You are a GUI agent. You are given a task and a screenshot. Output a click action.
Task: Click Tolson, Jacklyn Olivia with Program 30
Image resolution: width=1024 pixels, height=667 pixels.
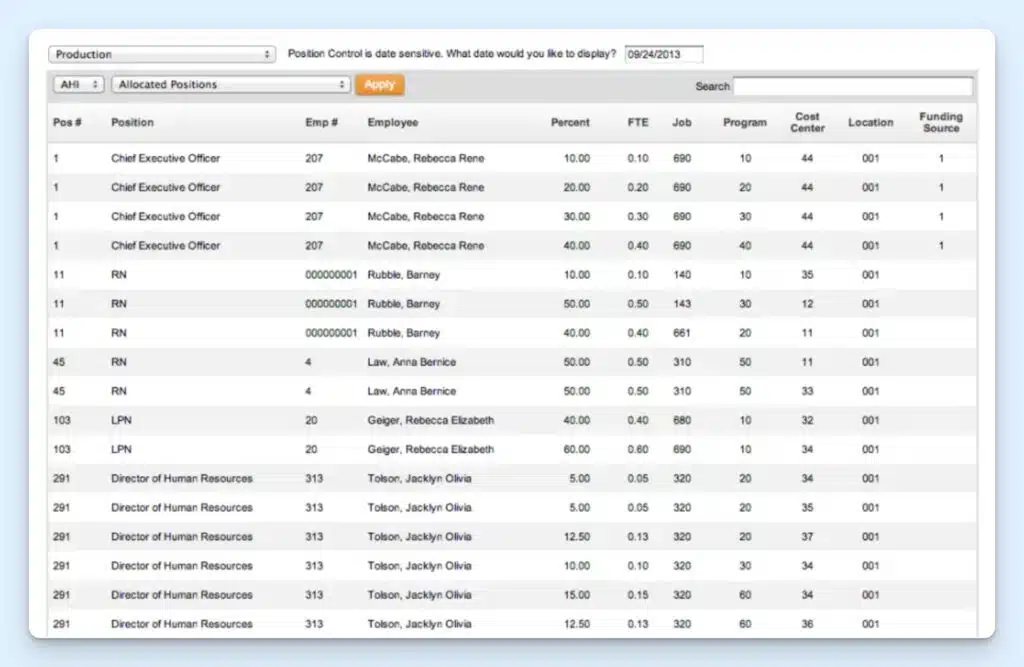click(419, 566)
